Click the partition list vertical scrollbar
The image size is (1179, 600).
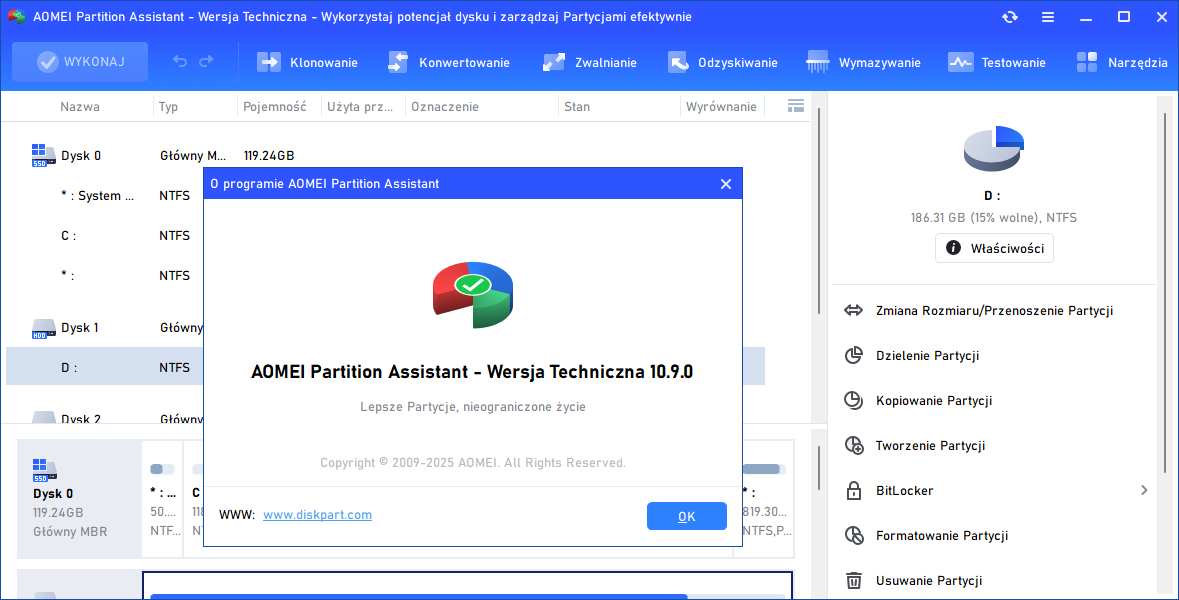(819, 211)
